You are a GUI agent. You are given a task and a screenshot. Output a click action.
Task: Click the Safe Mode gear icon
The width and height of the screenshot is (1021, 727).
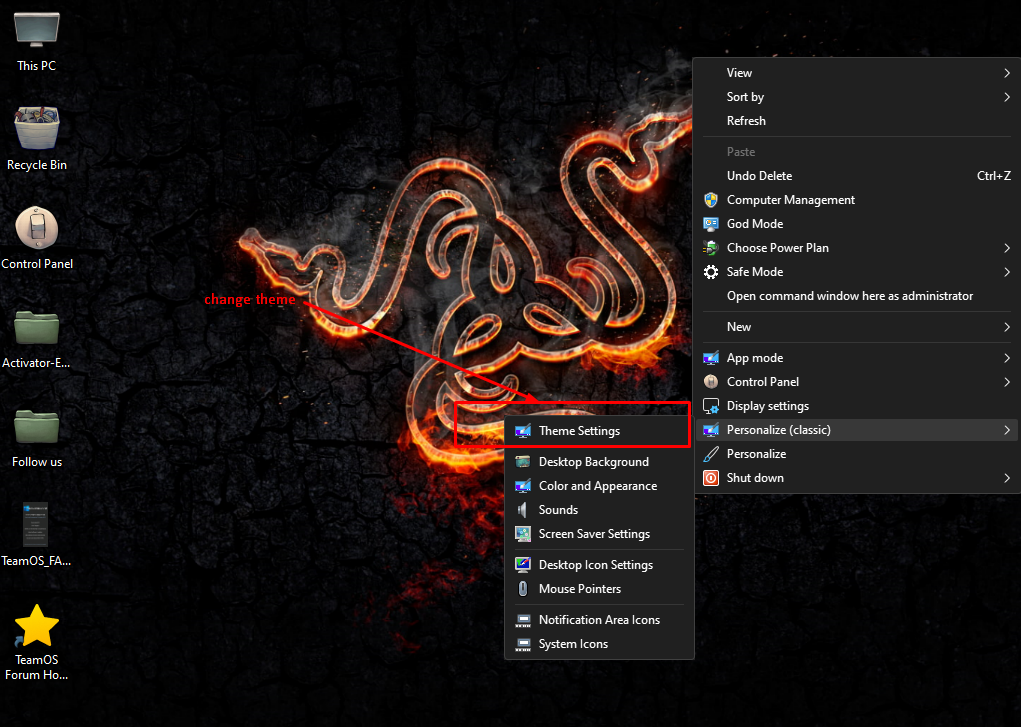click(711, 272)
